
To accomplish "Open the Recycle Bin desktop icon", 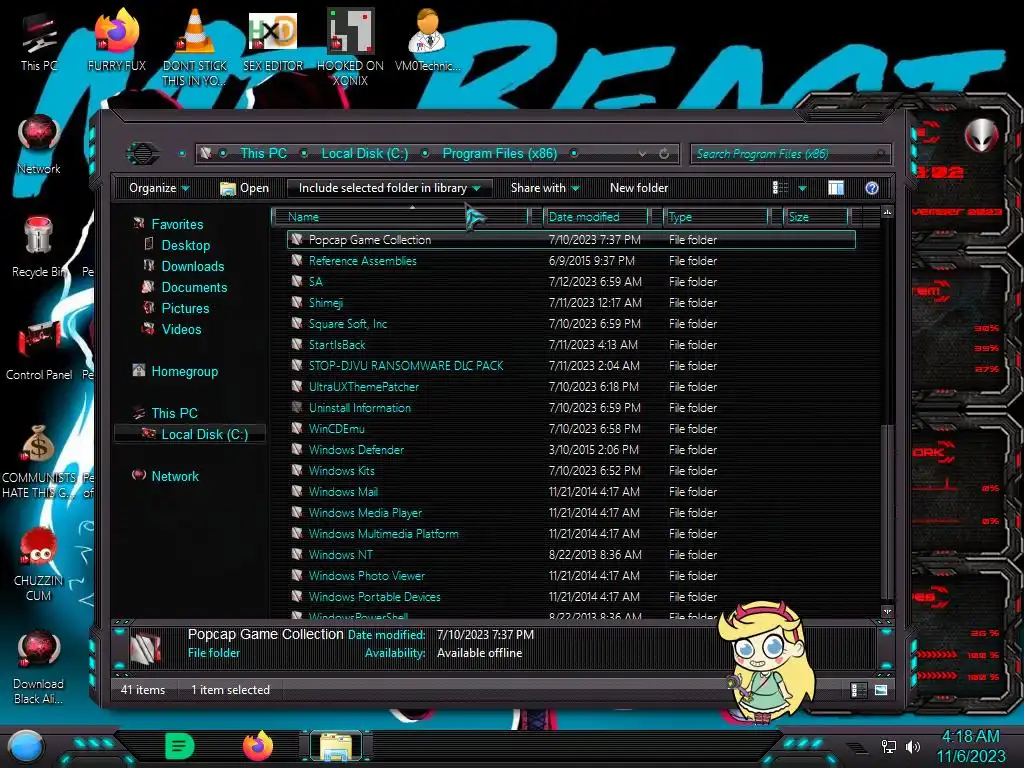I will [39, 248].
